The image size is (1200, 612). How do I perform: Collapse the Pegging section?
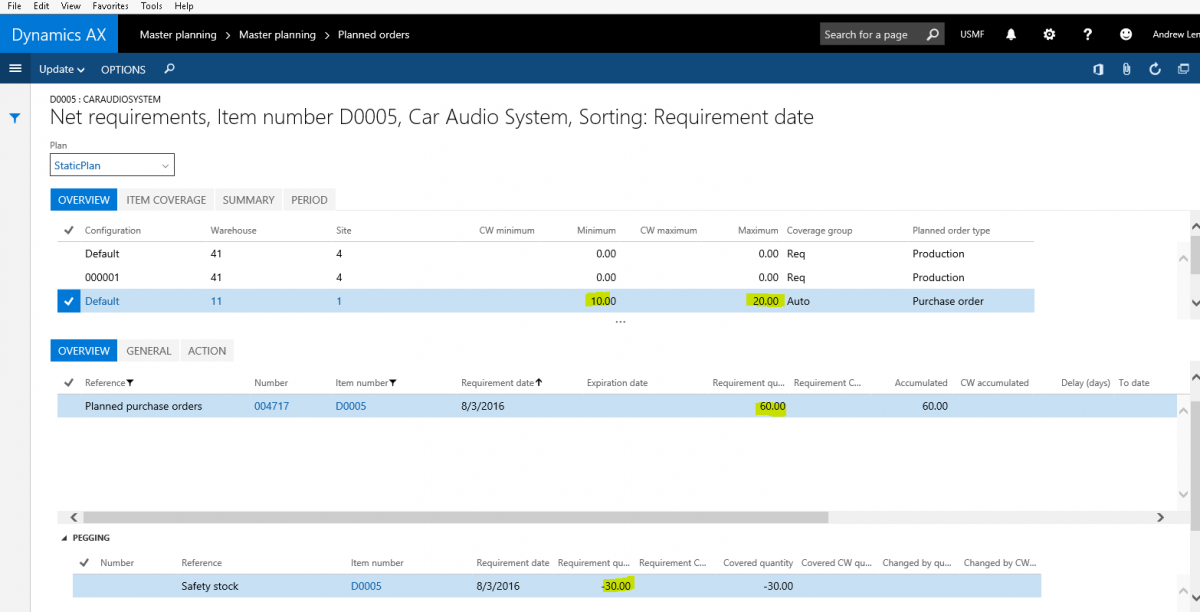[x=66, y=538]
